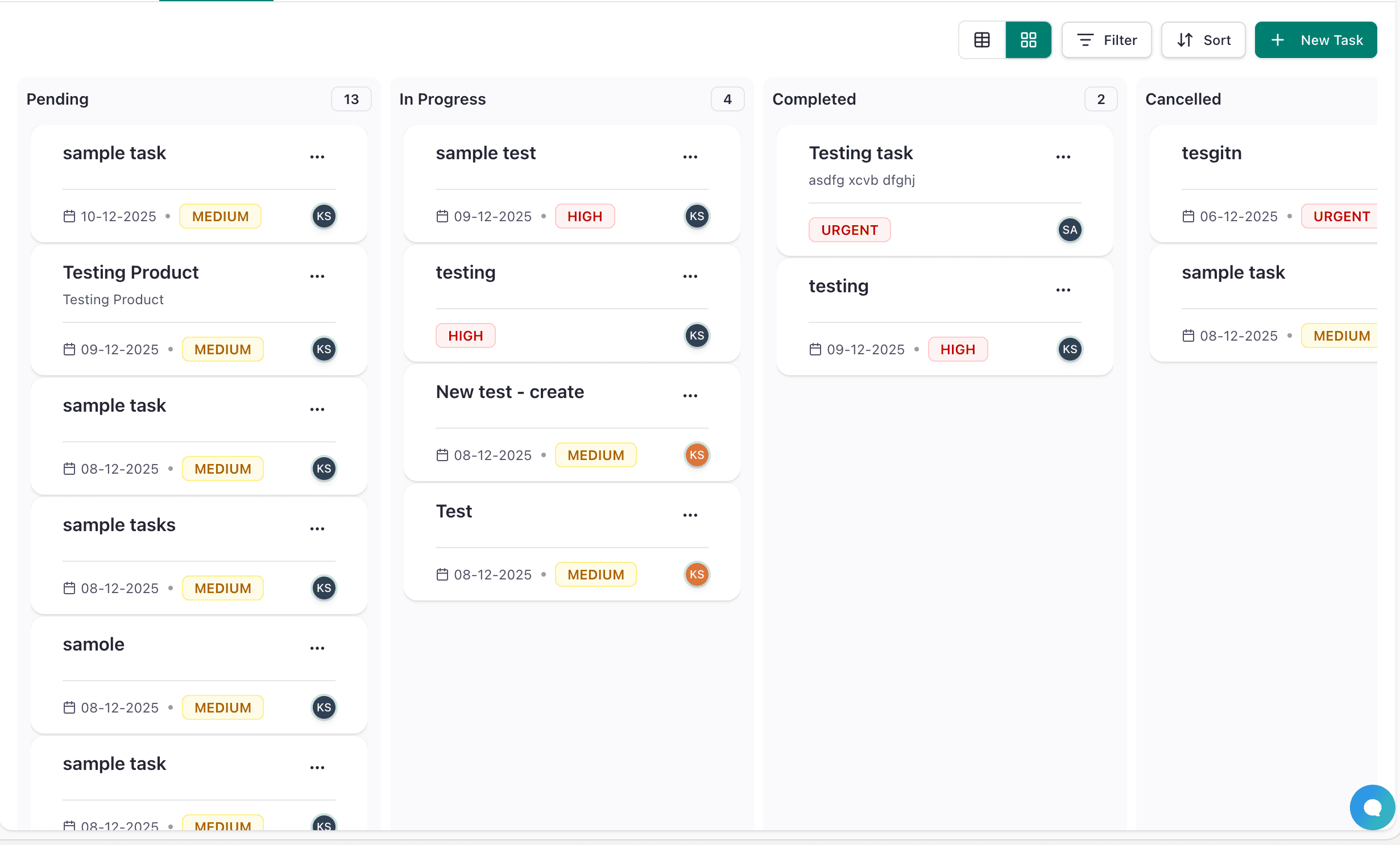Click URGENT tag on 'tesgitn' card
Viewport: 1400px width, 845px height.
[1339, 216]
